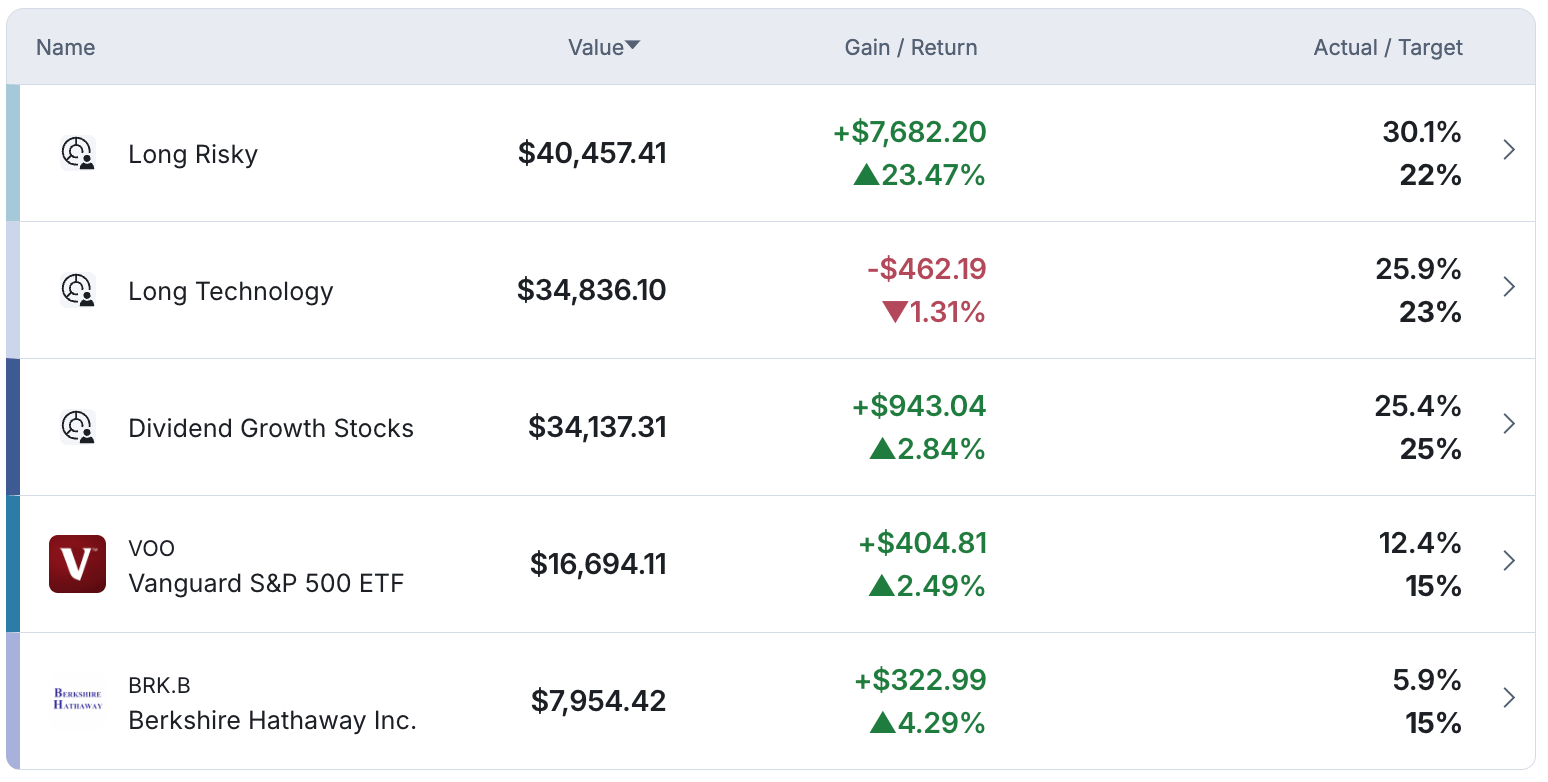Open Vanguard S&P 500 ETF name link
This screenshot has width=1548, height=782.
point(266,583)
